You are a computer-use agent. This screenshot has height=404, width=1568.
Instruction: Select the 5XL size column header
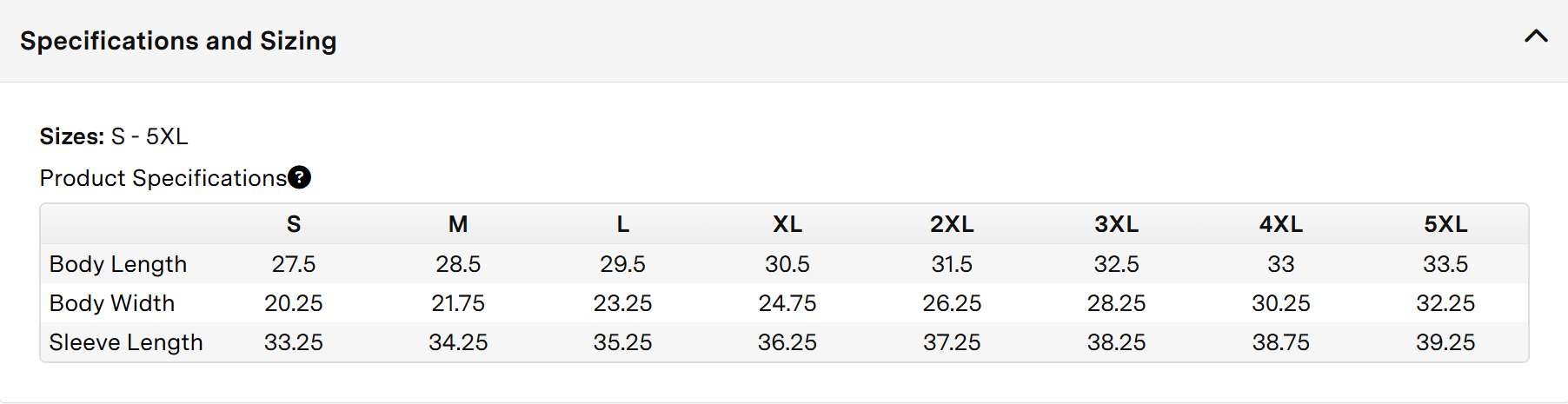pyautogui.click(x=1445, y=224)
